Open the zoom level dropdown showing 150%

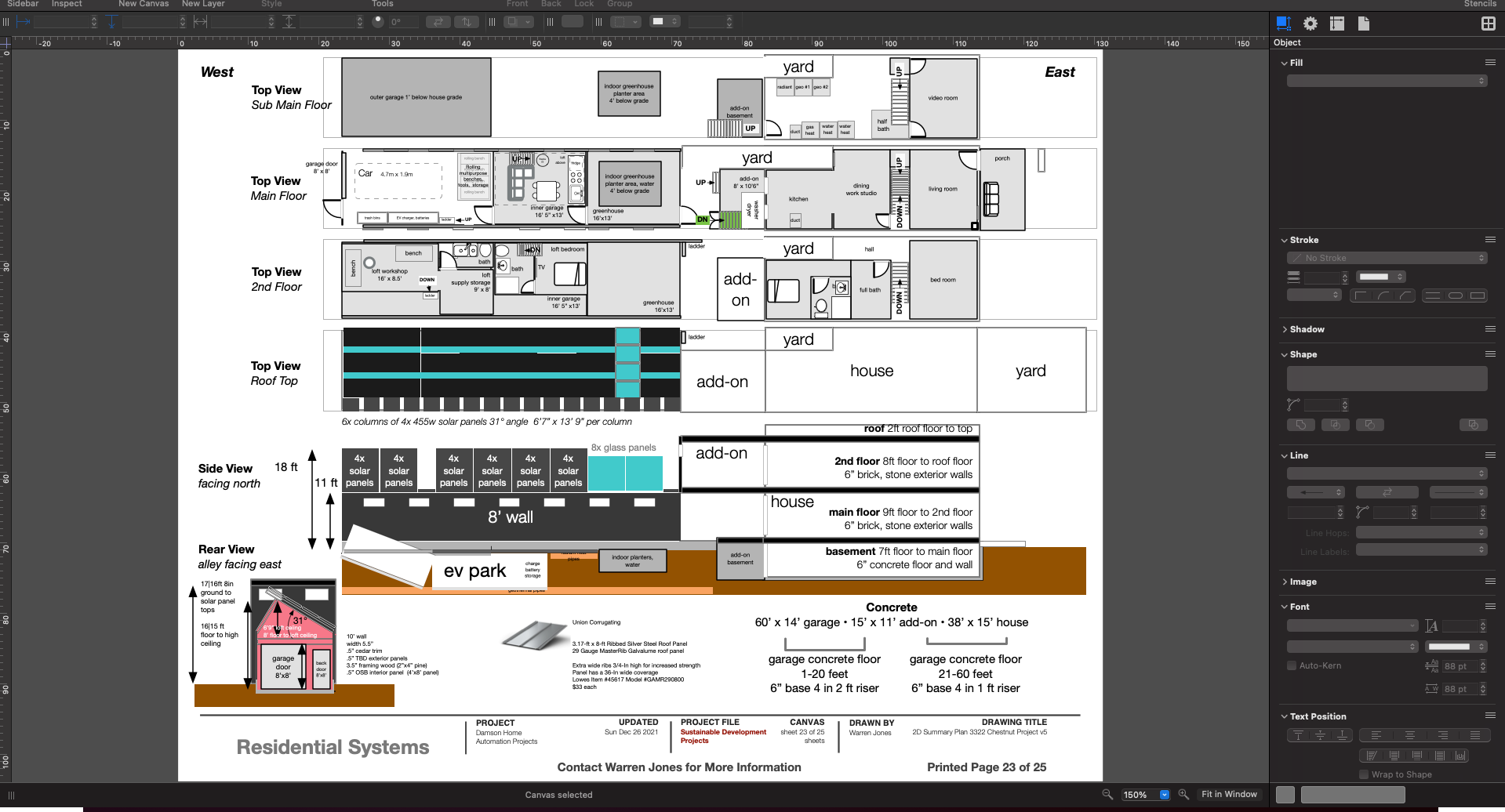coord(1164,794)
